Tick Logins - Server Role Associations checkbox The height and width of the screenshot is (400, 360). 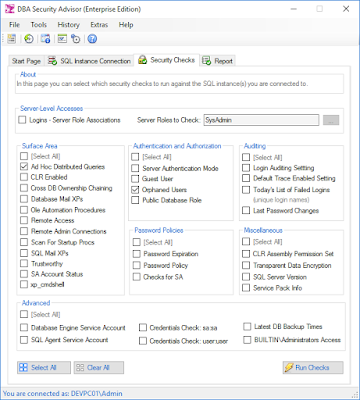tap(22, 120)
